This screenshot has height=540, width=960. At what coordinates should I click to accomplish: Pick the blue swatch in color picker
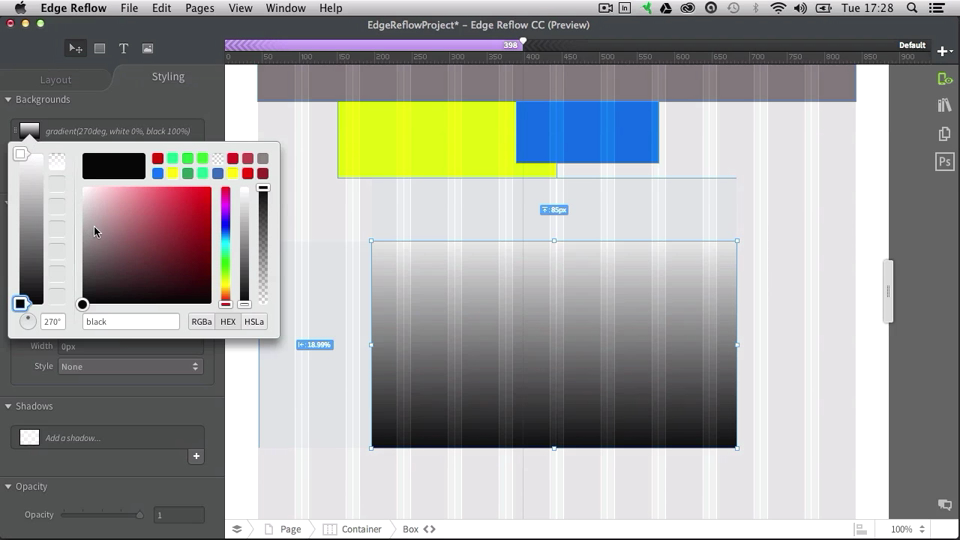click(x=157, y=173)
